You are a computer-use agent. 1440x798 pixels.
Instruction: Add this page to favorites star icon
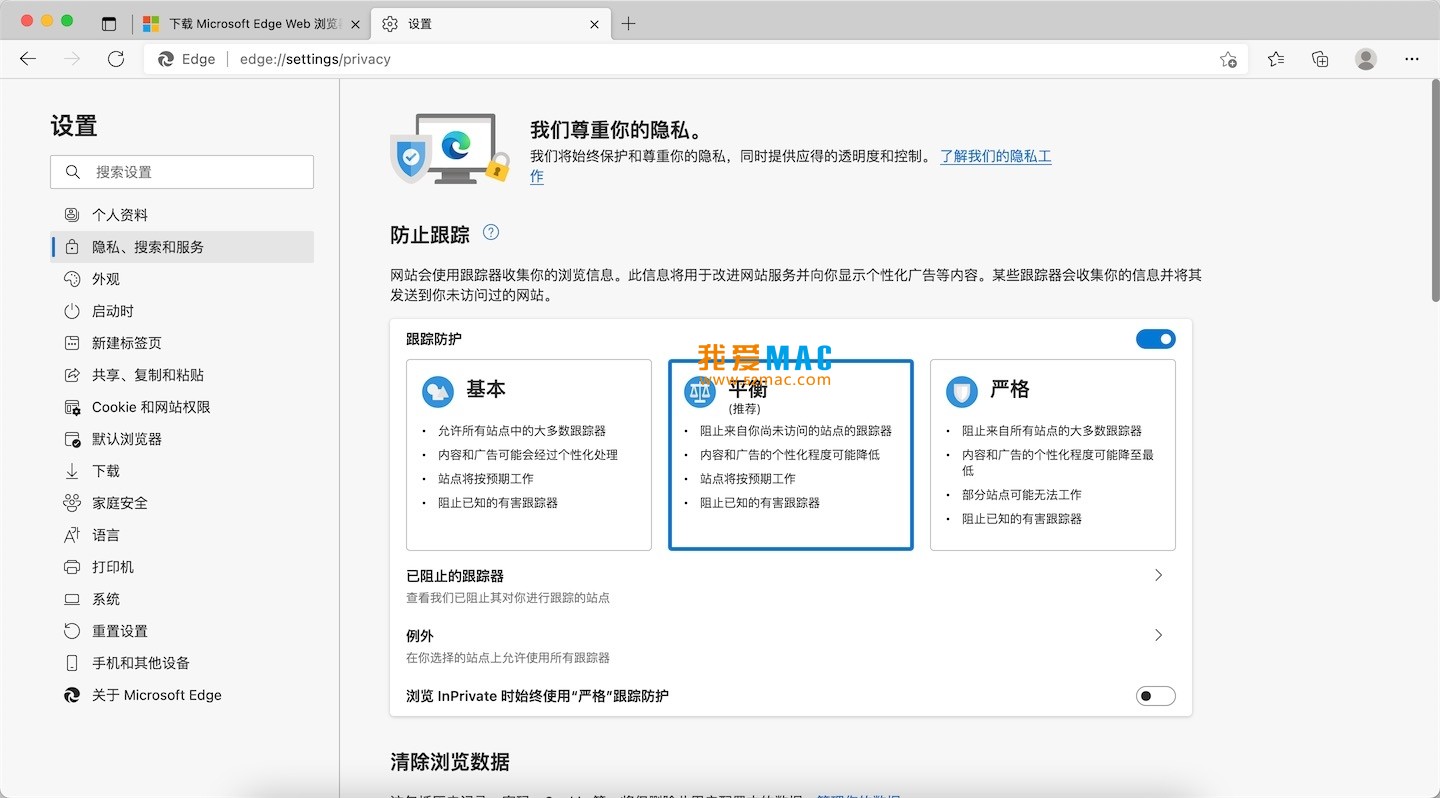pos(1228,60)
